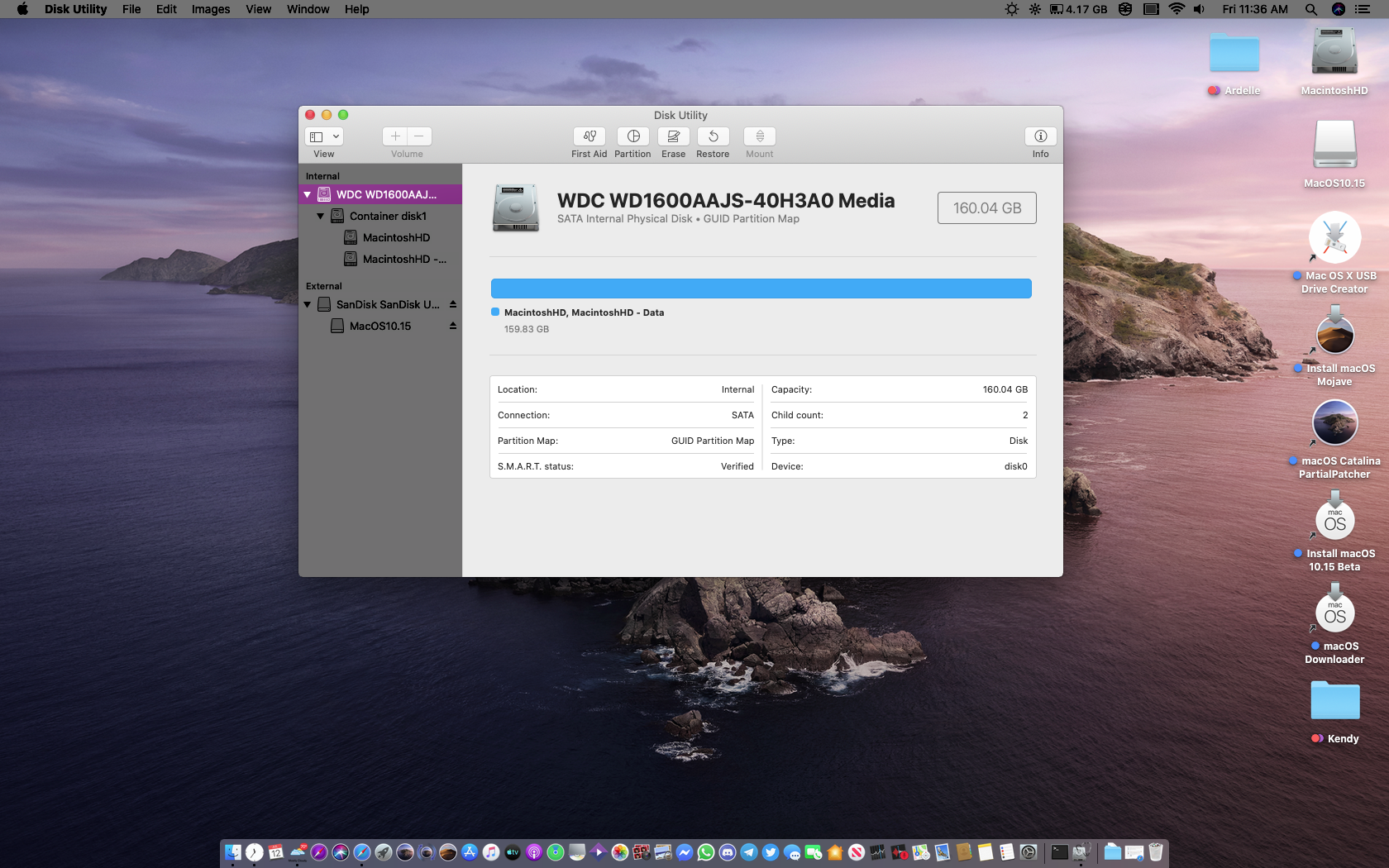Open the View menu in menu bar
Viewport: 1389px width, 868px height.
click(x=259, y=9)
